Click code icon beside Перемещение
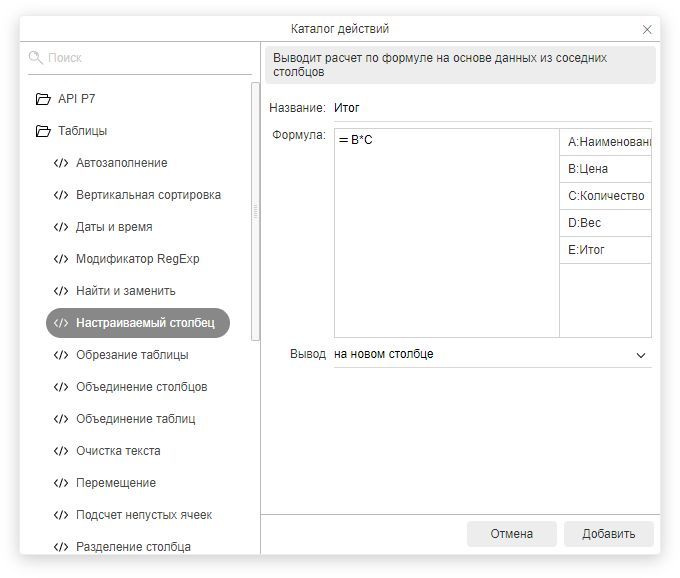Viewport: 680px width, 578px height. (x=61, y=483)
